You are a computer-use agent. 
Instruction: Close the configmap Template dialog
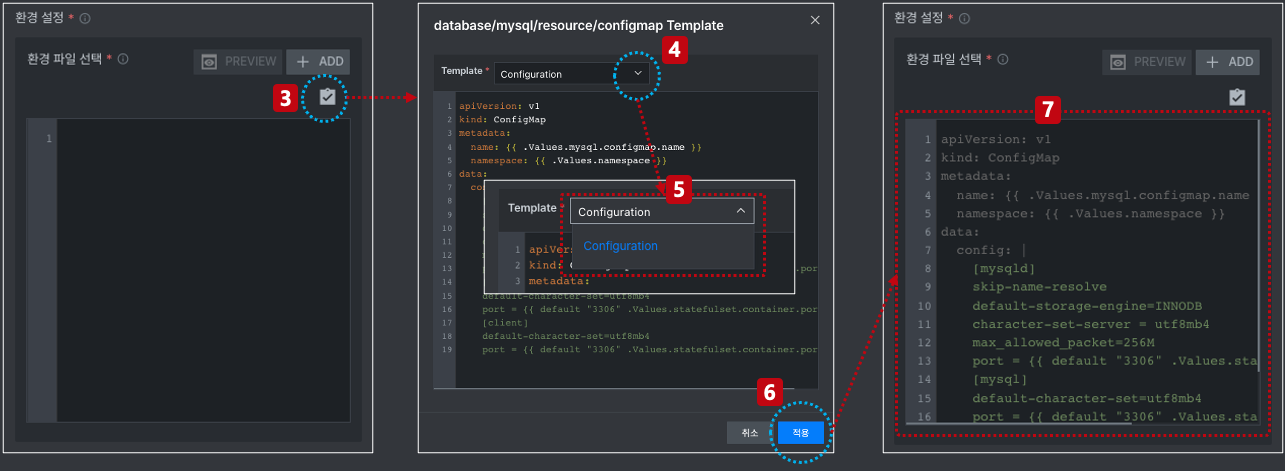click(815, 20)
